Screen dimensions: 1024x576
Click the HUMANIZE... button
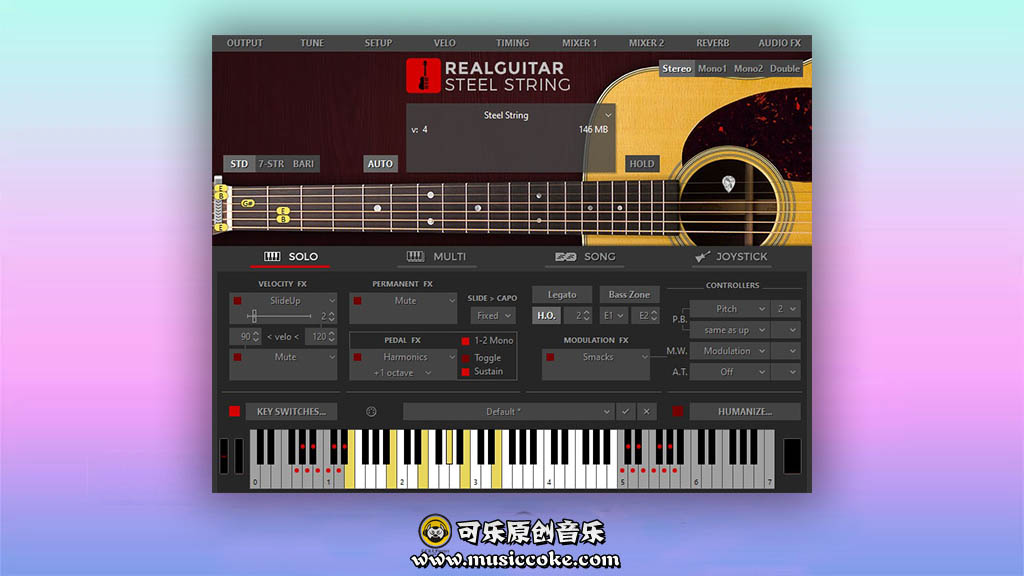click(x=745, y=411)
